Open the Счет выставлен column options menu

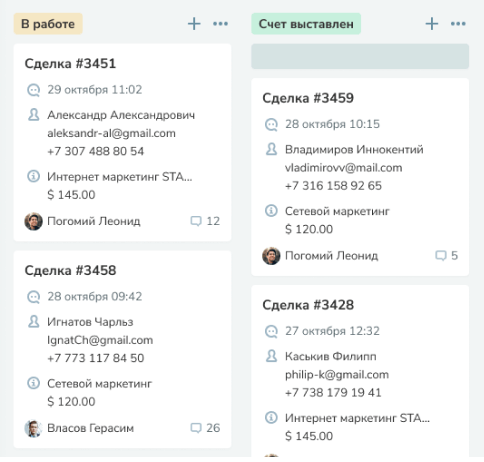(458, 24)
